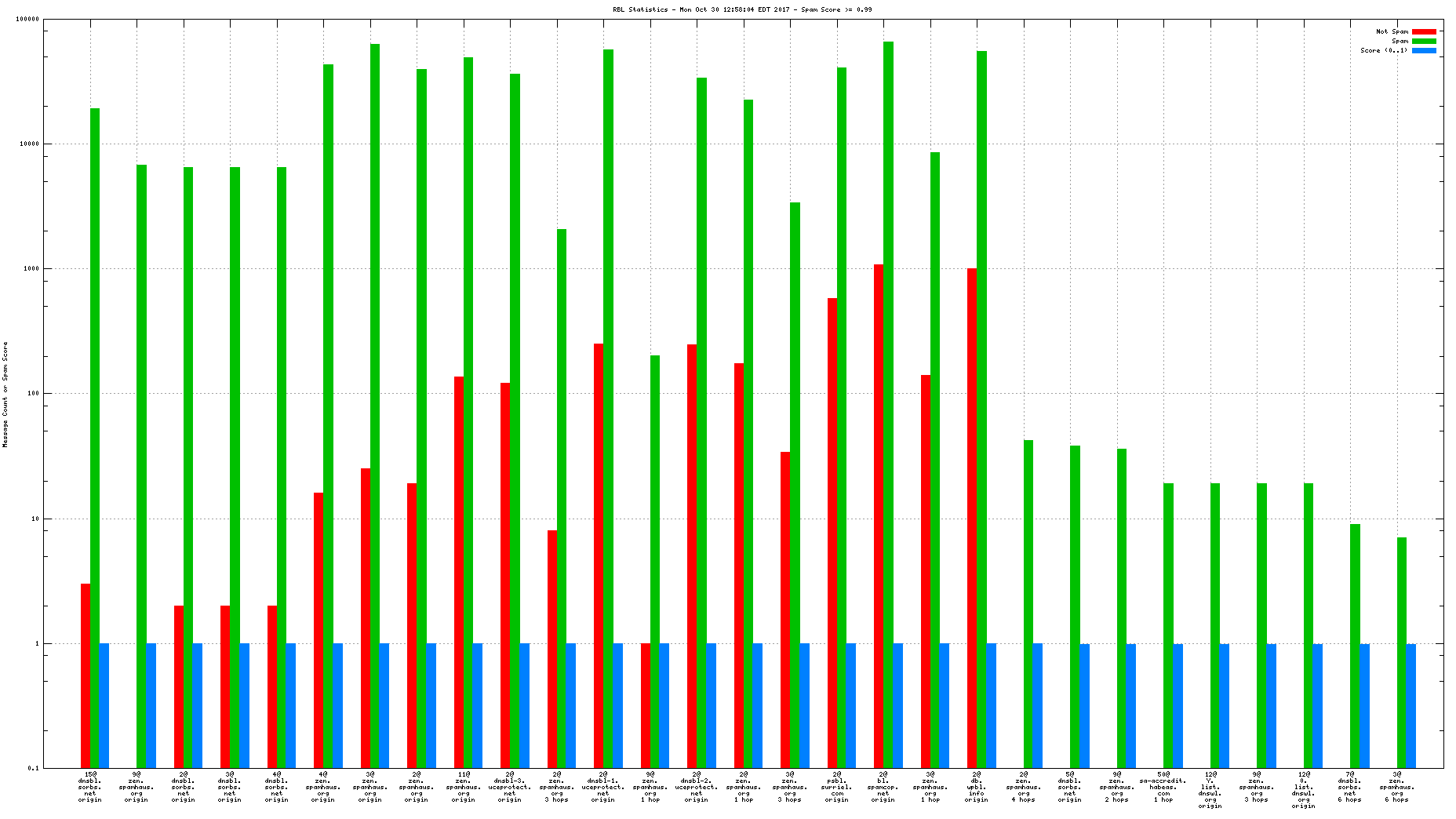Click the 11@ zen.spamhaus.org origin label
This screenshot has width=1456, height=819.
click(x=464, y=787)
